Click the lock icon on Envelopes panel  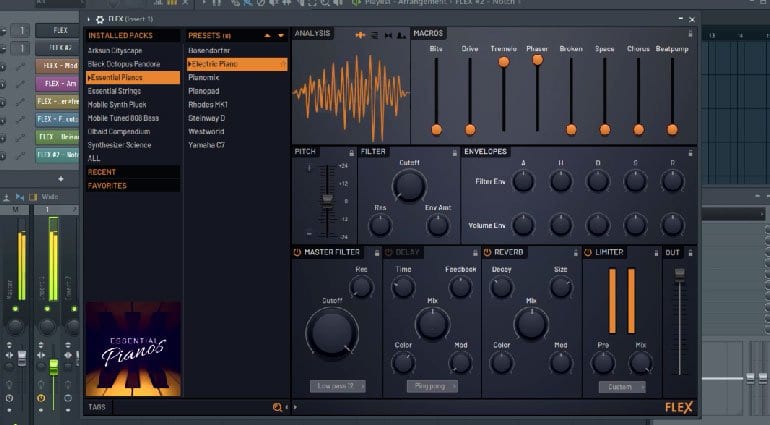pos(689,152)
